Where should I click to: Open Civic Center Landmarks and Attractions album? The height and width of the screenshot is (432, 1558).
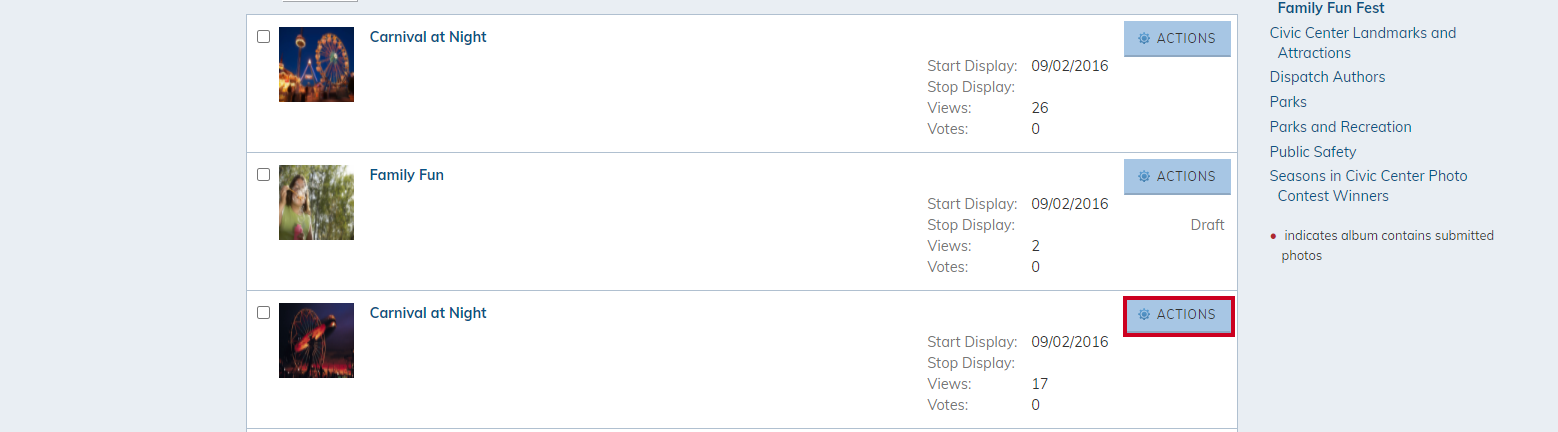[x=1363, y=43]
